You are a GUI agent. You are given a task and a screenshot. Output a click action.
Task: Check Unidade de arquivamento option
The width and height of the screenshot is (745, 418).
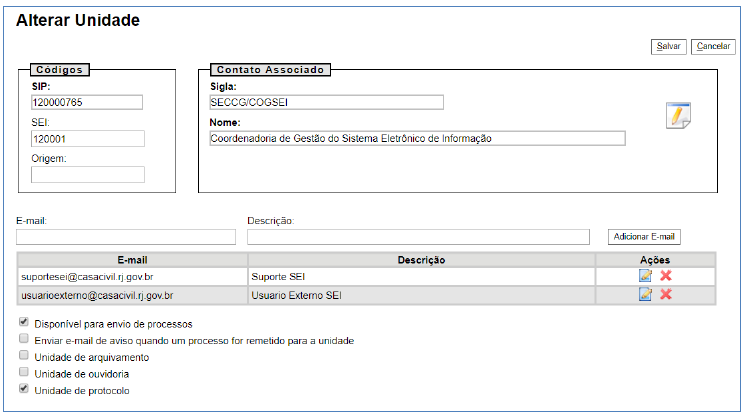click(x=23, y=357)
